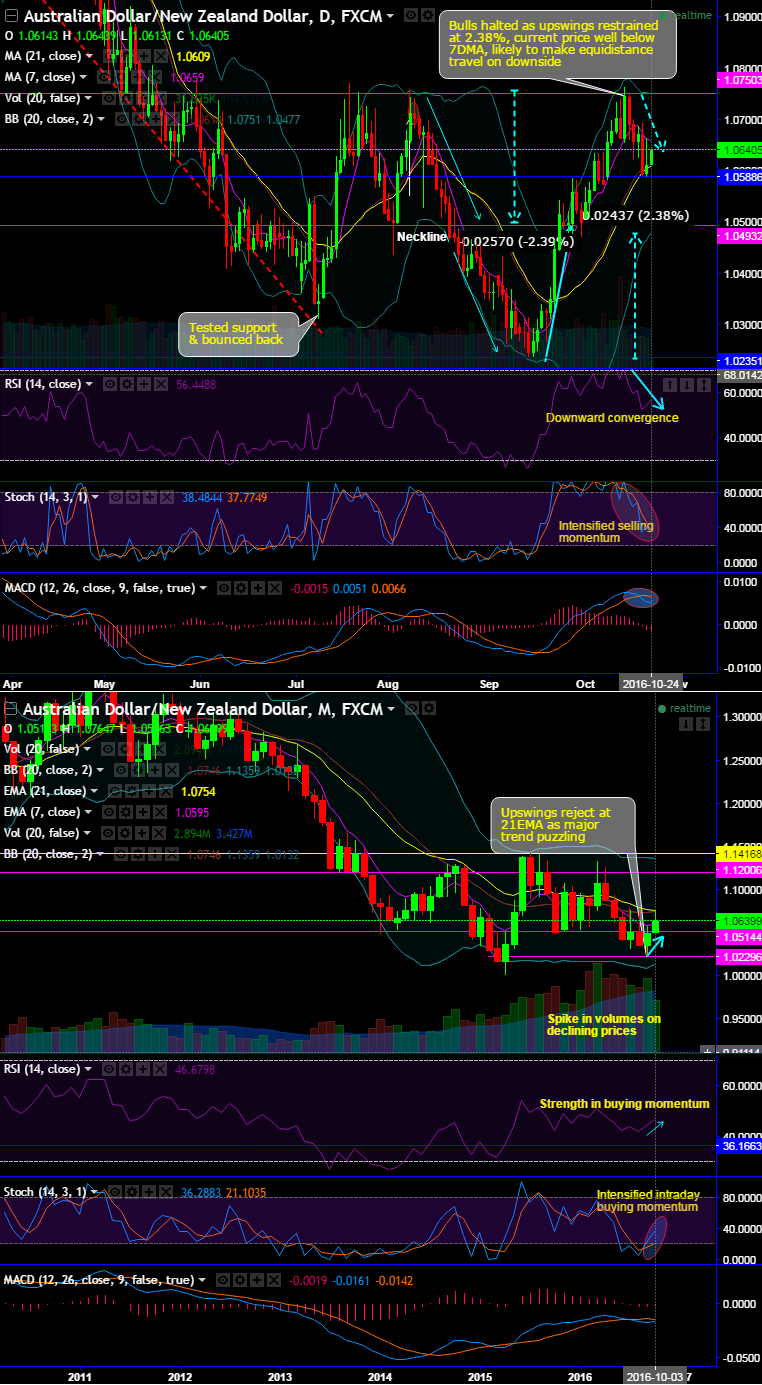Viewport: 762px width, 1385px height.
Task: Expand dropdown arrow of daily RSI (14, close)
Action: point(89,384)
